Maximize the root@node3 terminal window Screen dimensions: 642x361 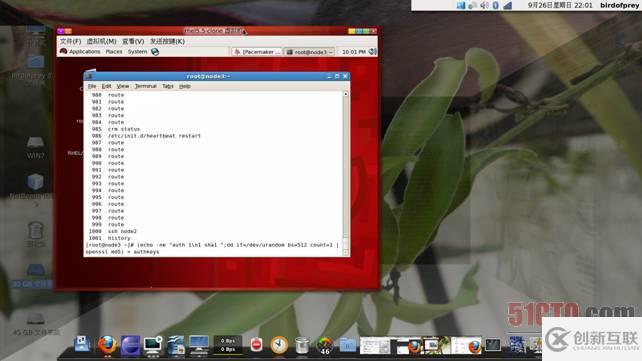[x=337, y=76]
